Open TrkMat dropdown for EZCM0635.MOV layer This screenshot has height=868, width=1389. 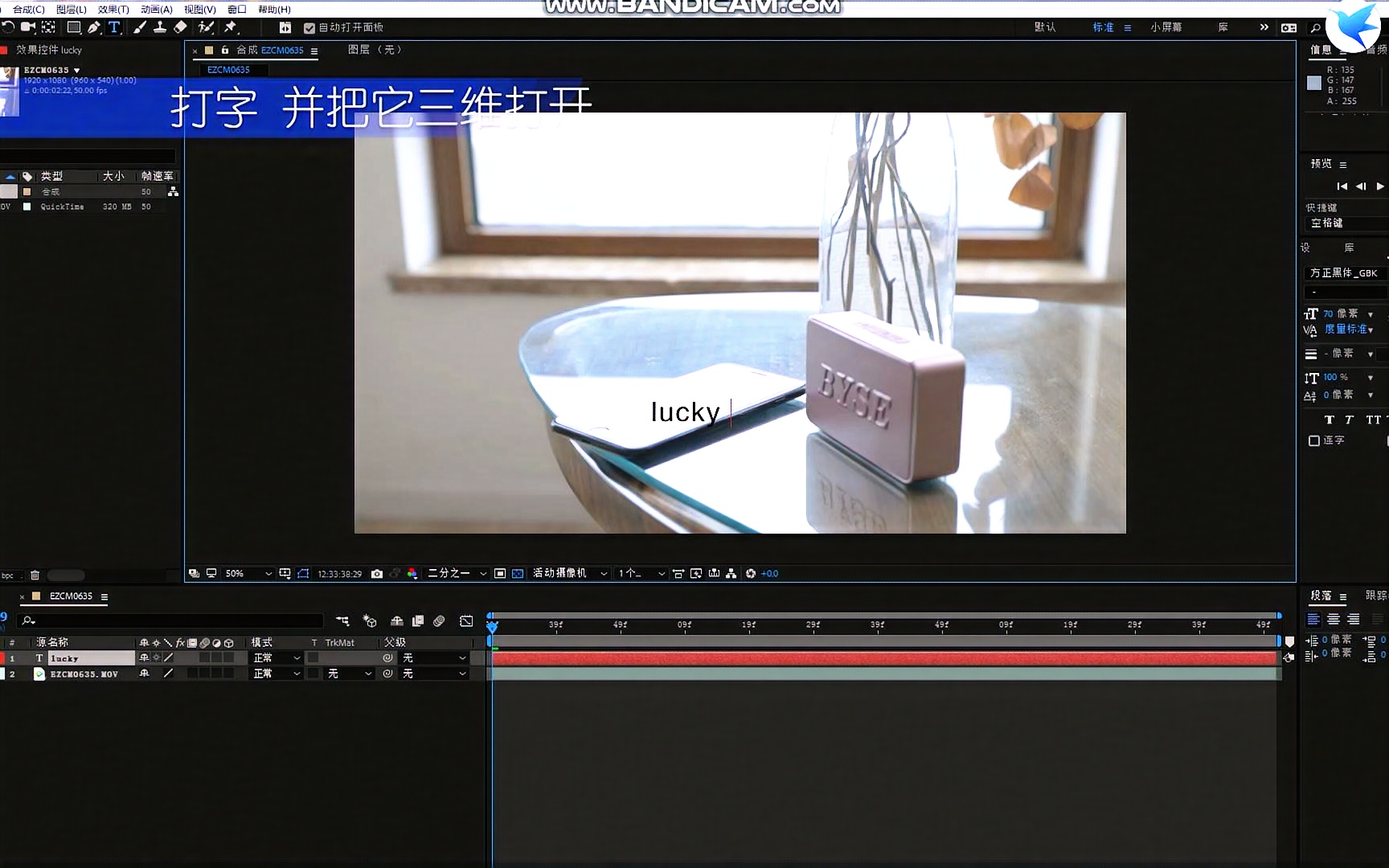tap(349, 674)
